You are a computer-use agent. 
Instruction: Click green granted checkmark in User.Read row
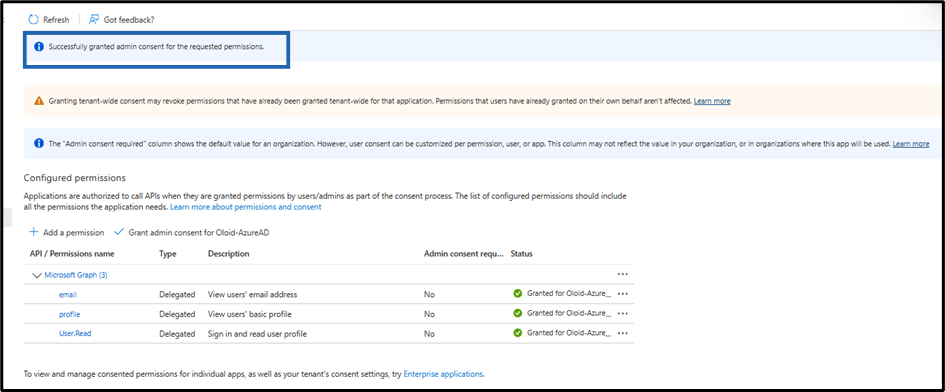click(517, 333)
